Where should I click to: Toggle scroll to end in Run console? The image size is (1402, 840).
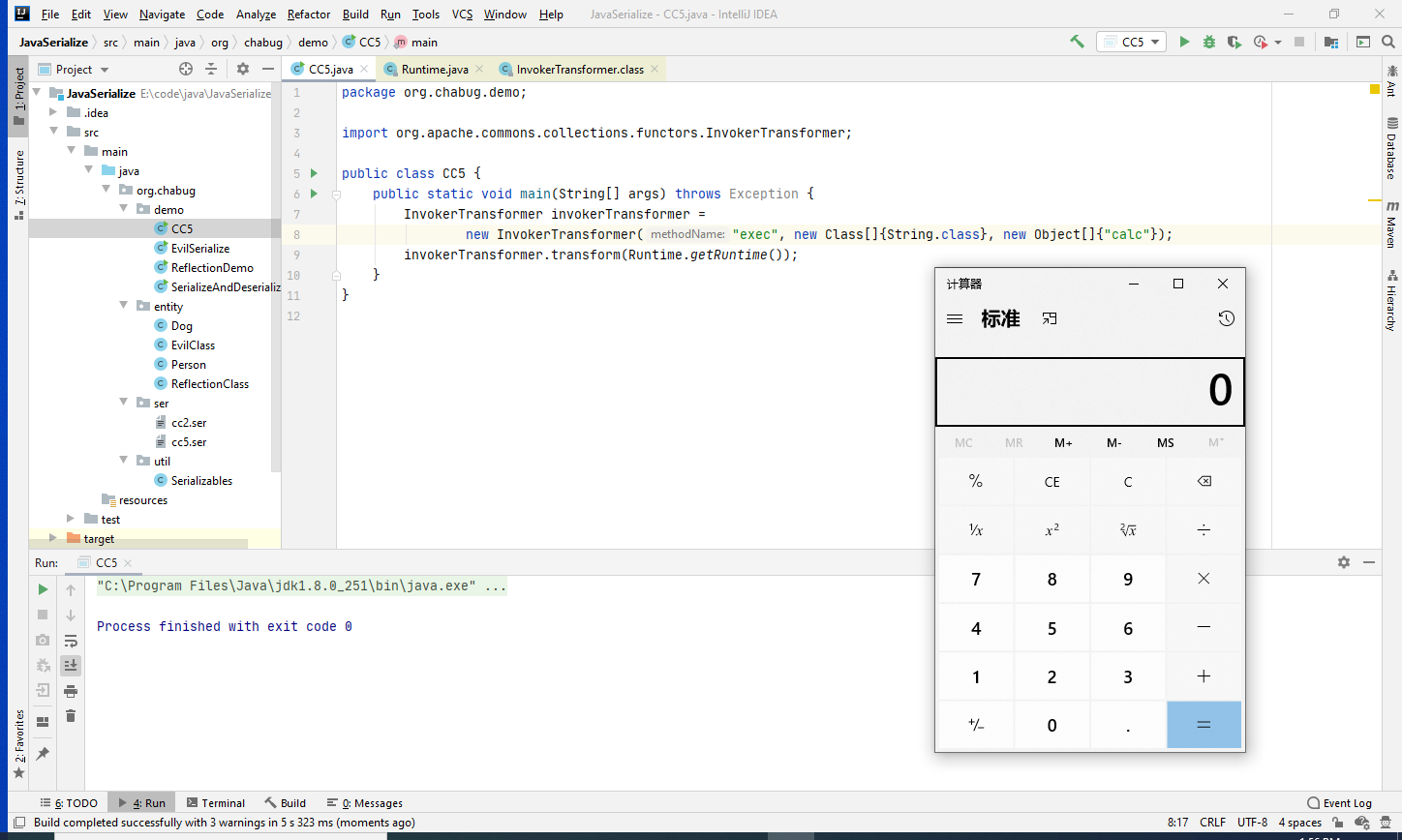(71, 665)
